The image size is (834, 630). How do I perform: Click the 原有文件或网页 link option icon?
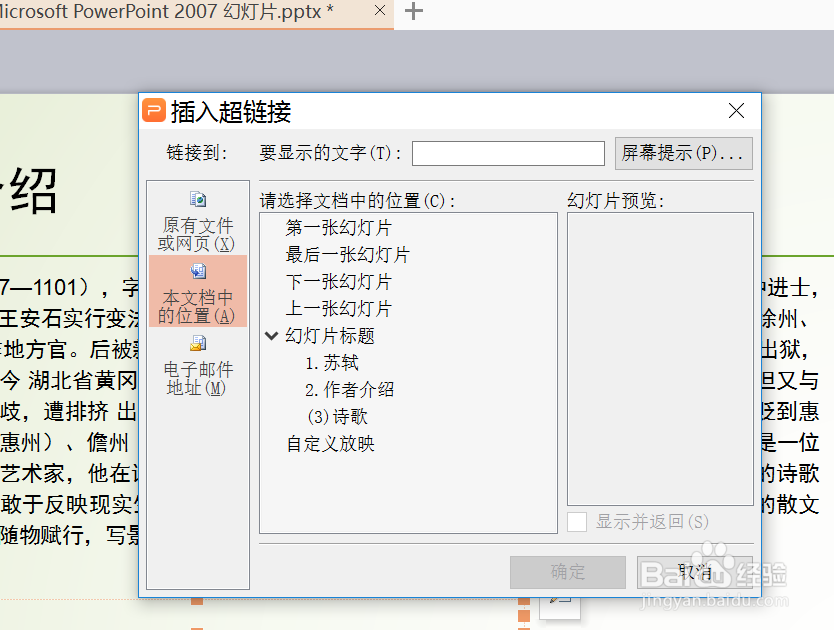coord(197,198)
